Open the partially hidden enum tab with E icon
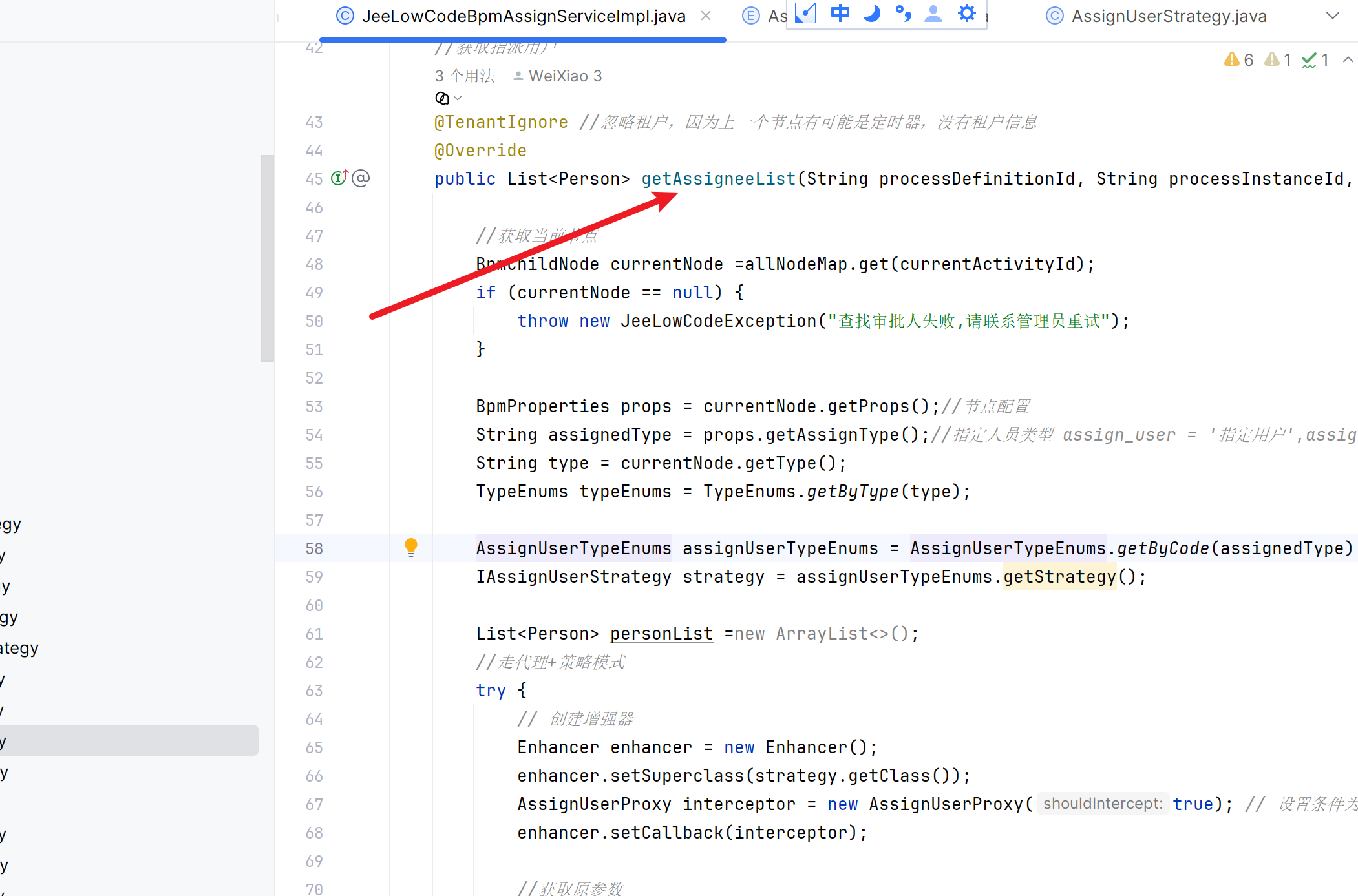This screenshot has width=1358, height=896. (763, 16)
